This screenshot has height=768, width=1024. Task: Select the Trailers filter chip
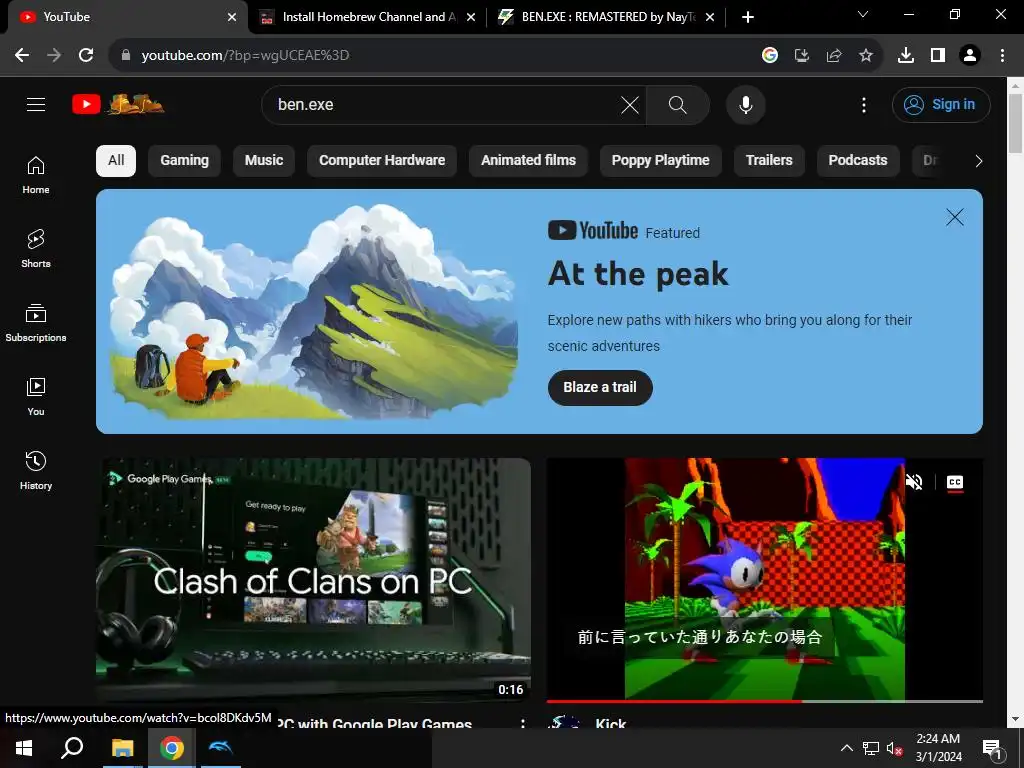pos(769,161)
